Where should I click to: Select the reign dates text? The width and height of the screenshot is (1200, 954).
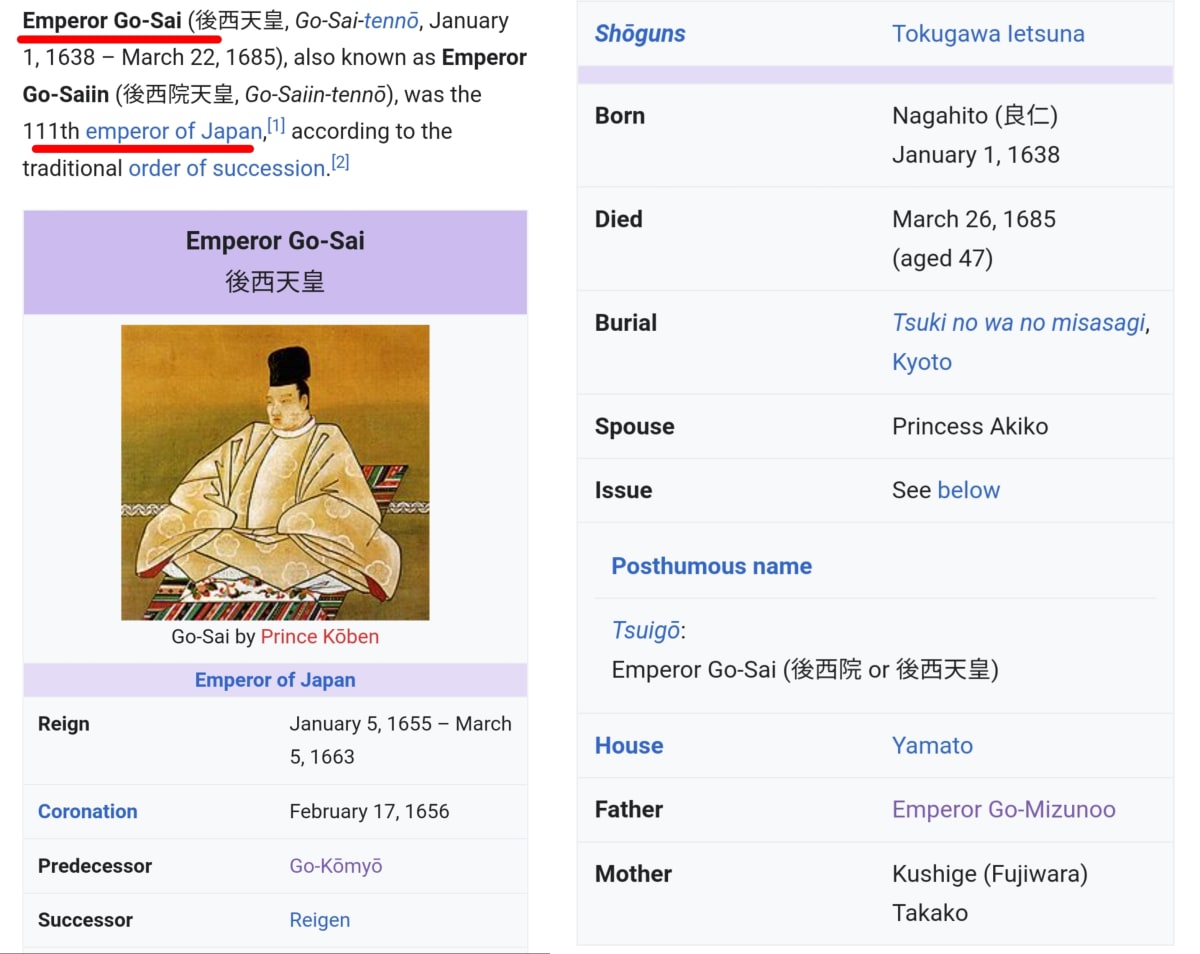coord(401,740)
